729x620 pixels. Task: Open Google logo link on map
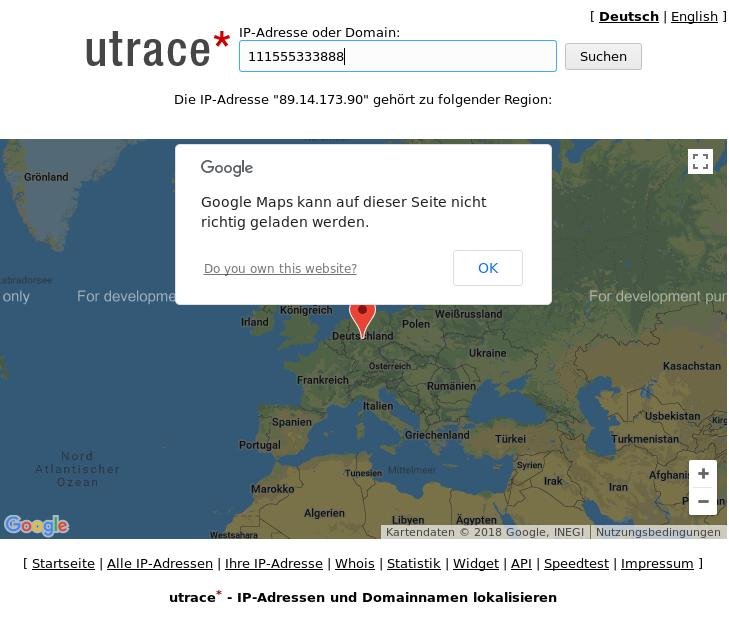pos(37,526)
